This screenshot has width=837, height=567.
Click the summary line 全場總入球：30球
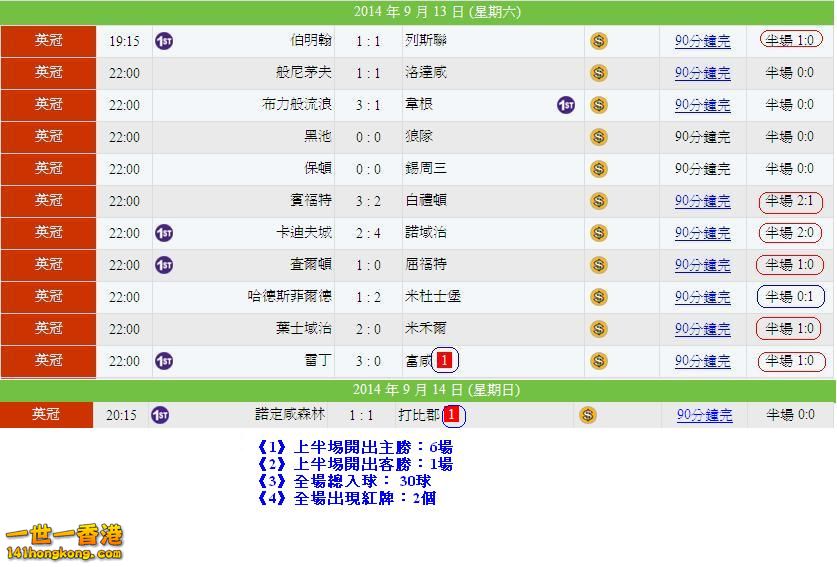coord(344,481)
